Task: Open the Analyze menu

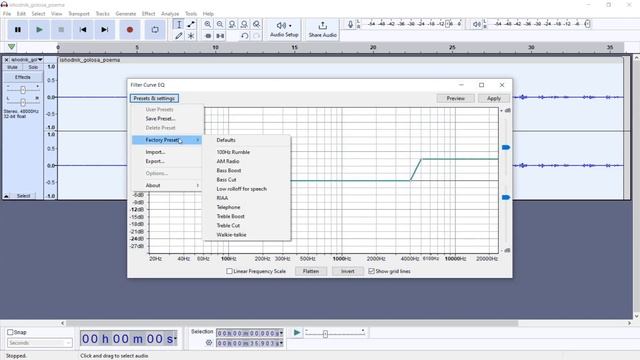Action: (170, 13)
